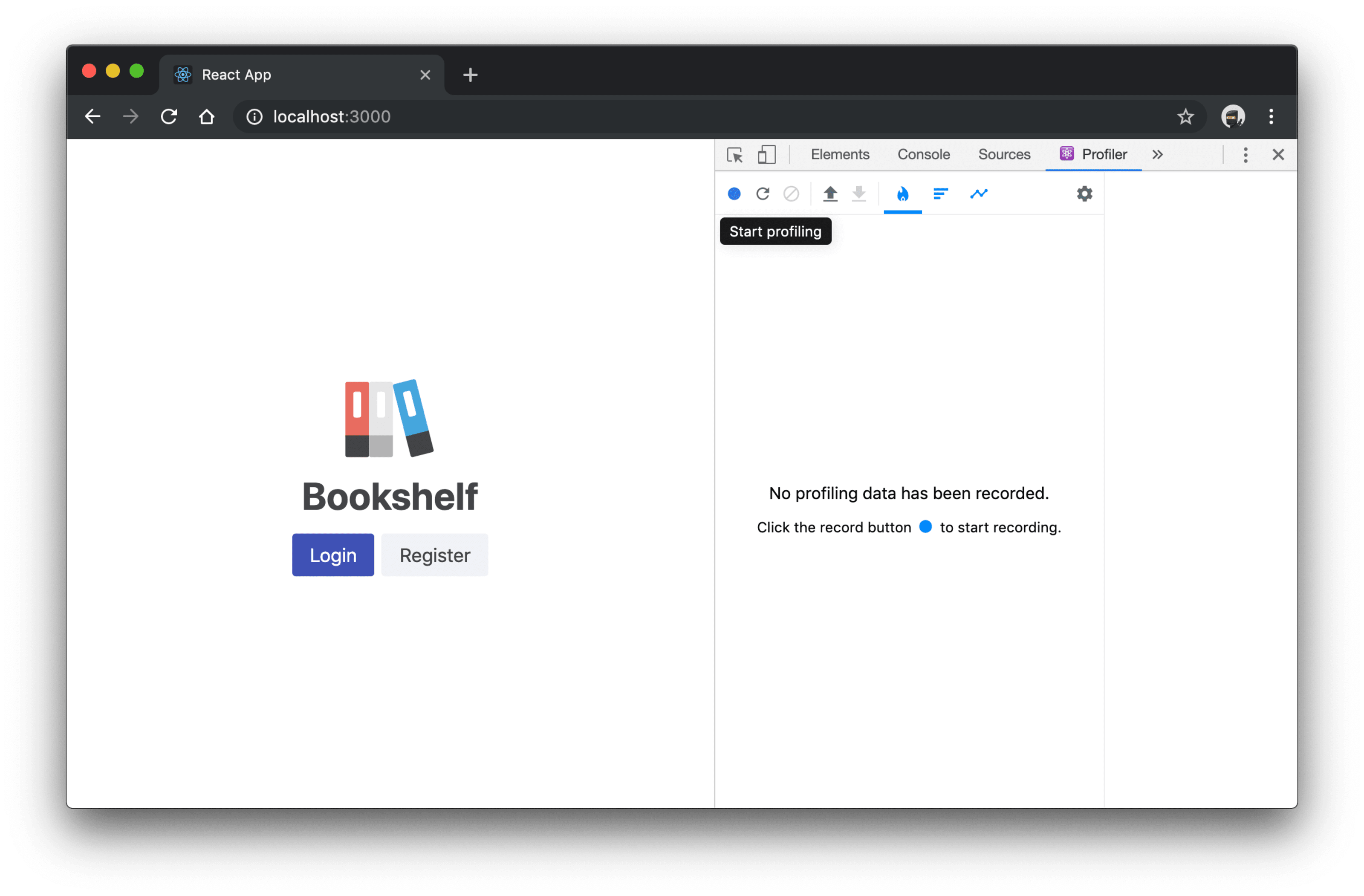Go forward with the browser arrow
Screen dimensions: 1364x896
(x=131, y=117)
